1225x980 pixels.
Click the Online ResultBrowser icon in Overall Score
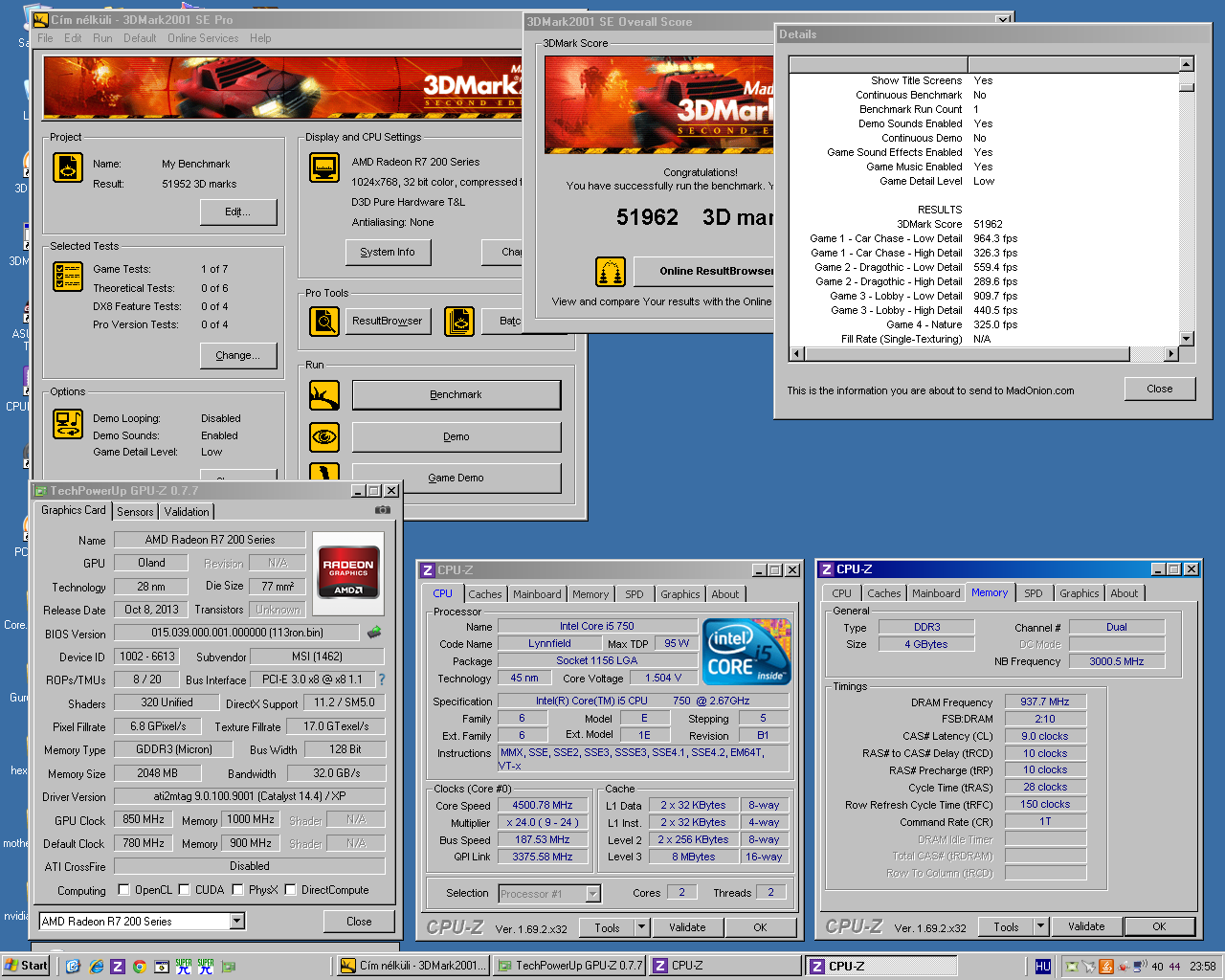click(x=611, y=272)
